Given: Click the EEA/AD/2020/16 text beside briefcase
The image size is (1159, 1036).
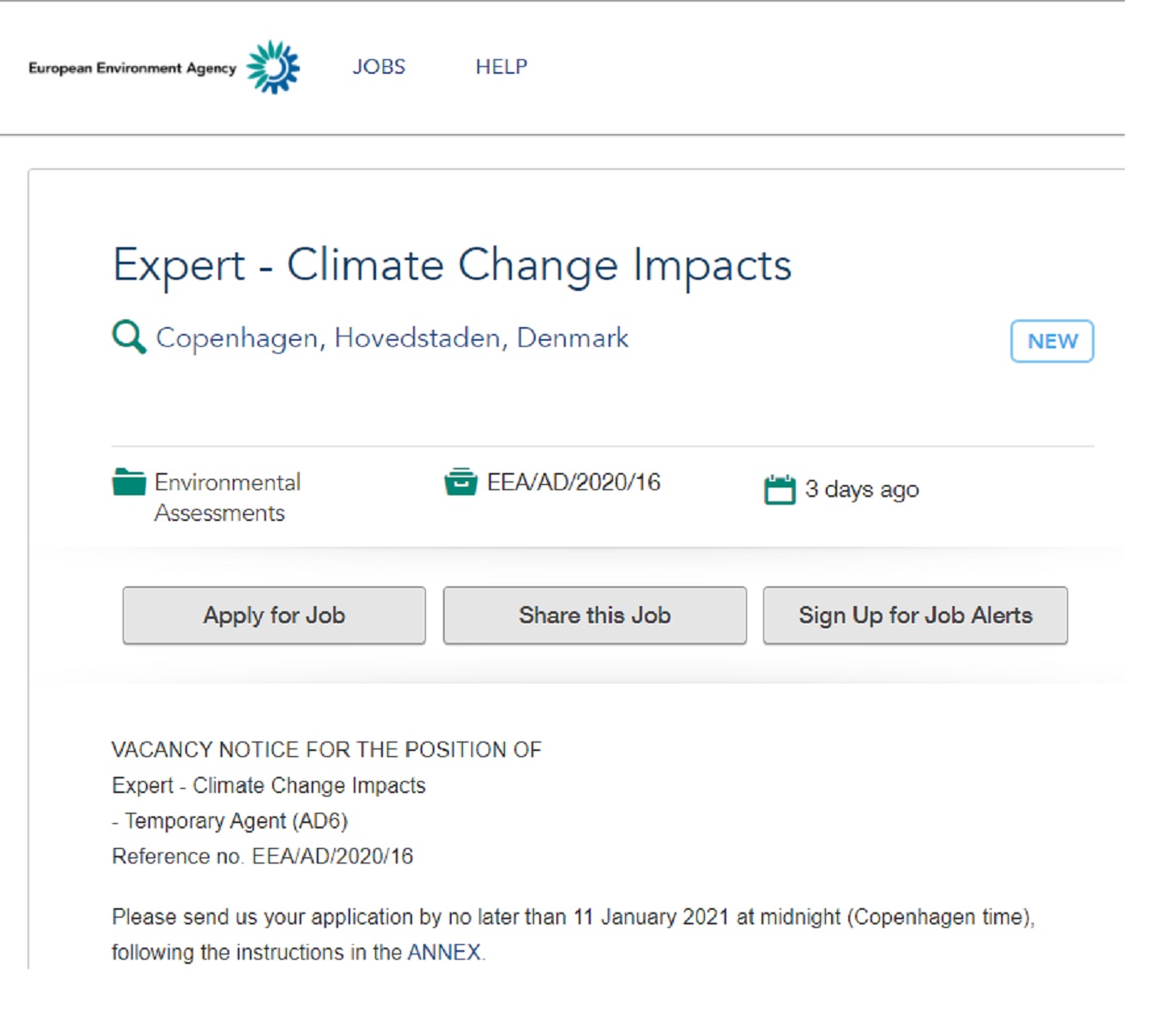Looking at the screenshot, I should pos(573,482).
